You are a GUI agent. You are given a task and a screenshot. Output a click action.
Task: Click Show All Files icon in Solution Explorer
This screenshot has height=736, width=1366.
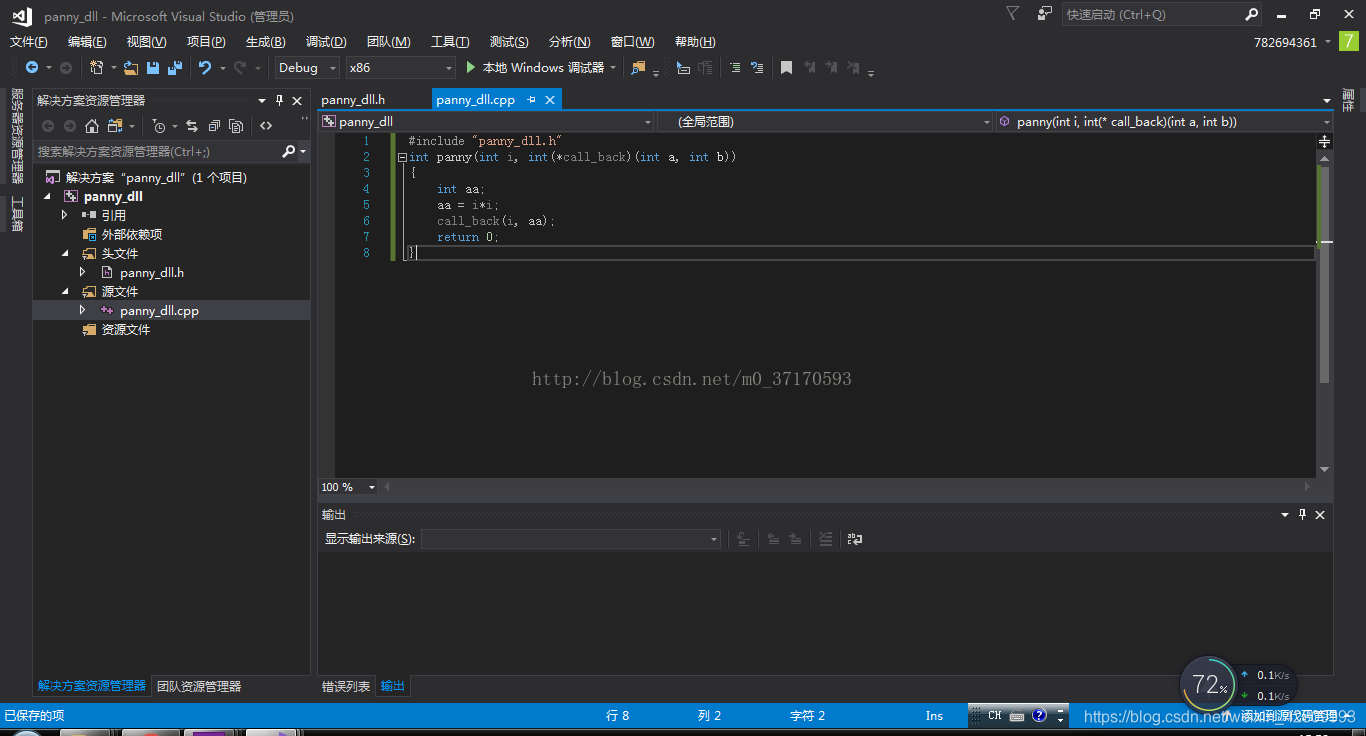(x=236, y=126)
